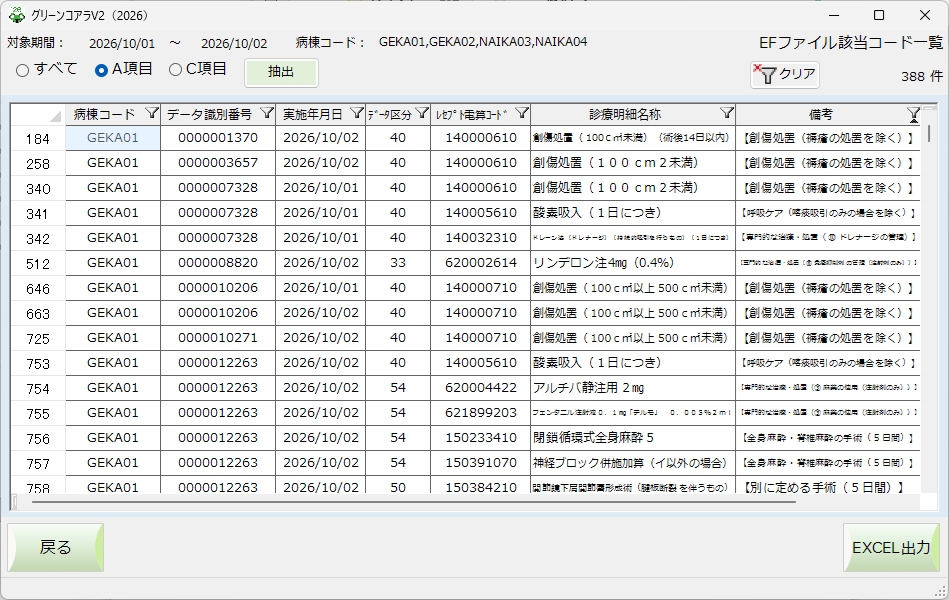Open the filter on 備考 column
The image size is (949, 600).
(x=913, y=113)
